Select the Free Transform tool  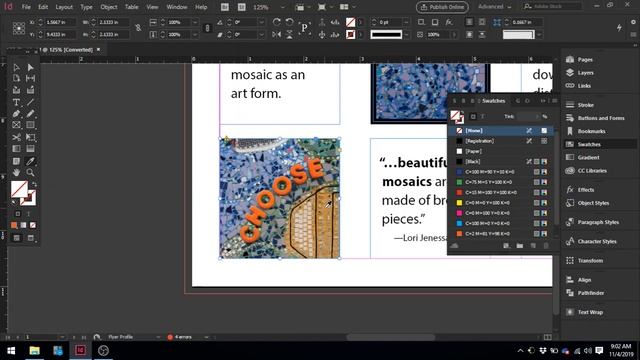point(31,137)
